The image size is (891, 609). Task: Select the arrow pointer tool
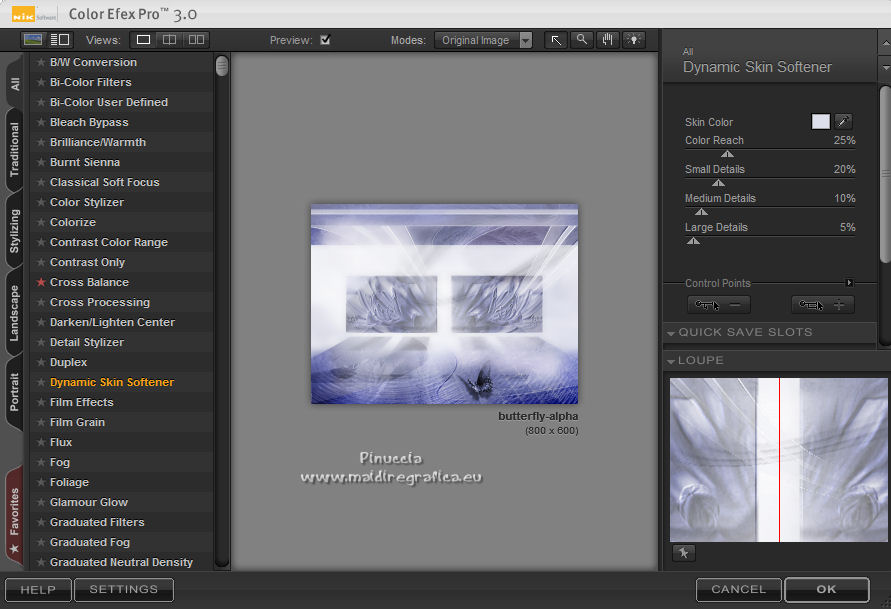(x=556, y=40)
